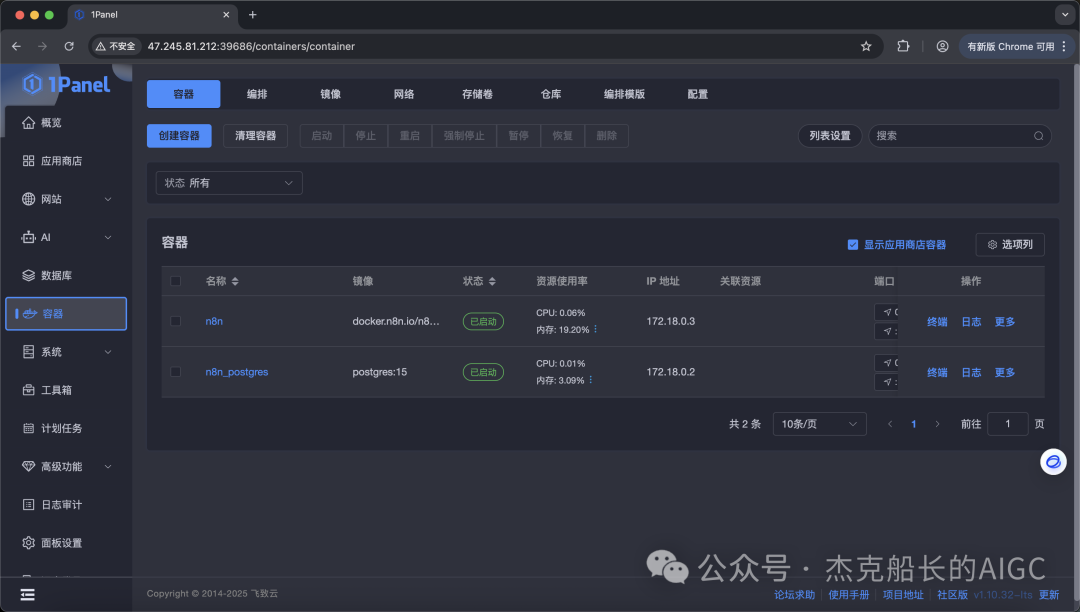Focus the 搜索 search field

pos(959,136)
